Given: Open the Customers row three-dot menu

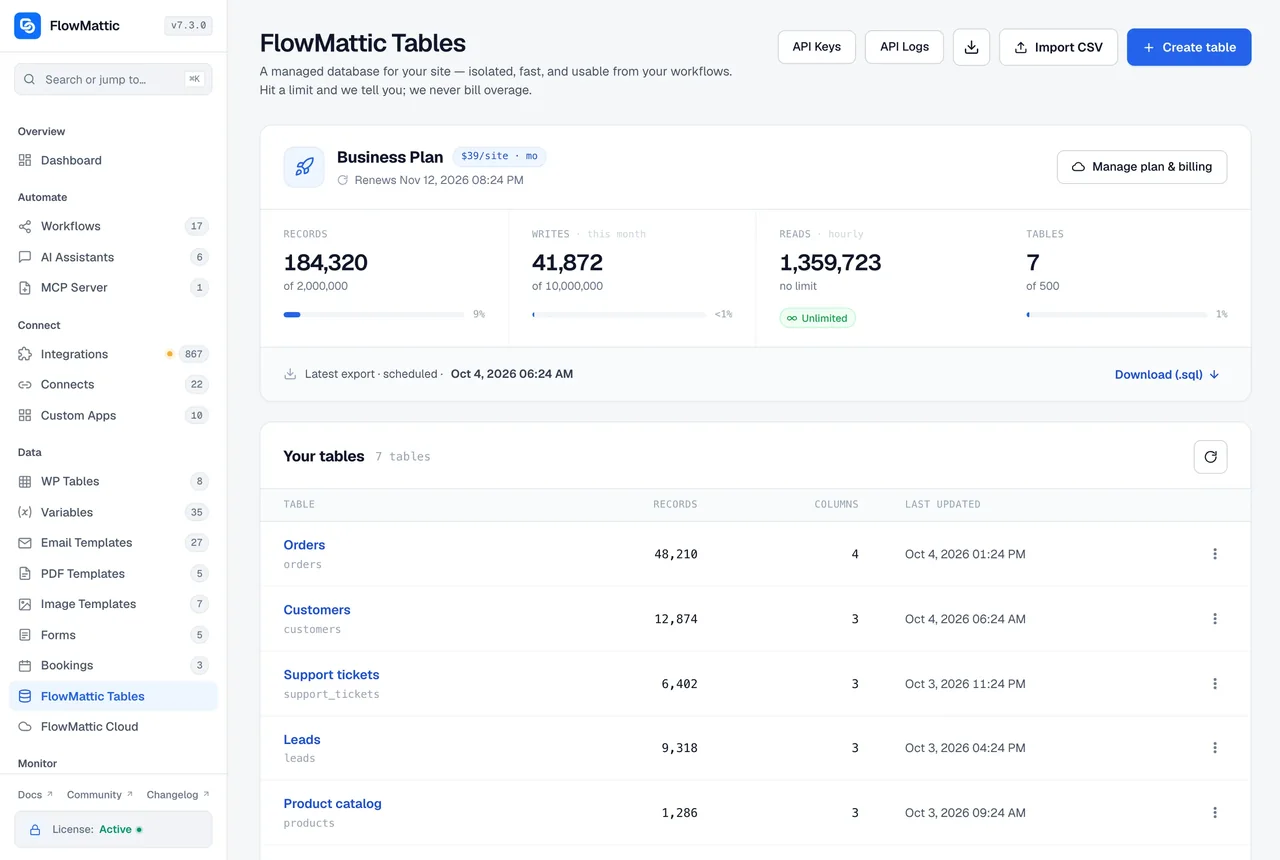Looking at the screenshot, I should (x=1215, y=619).
